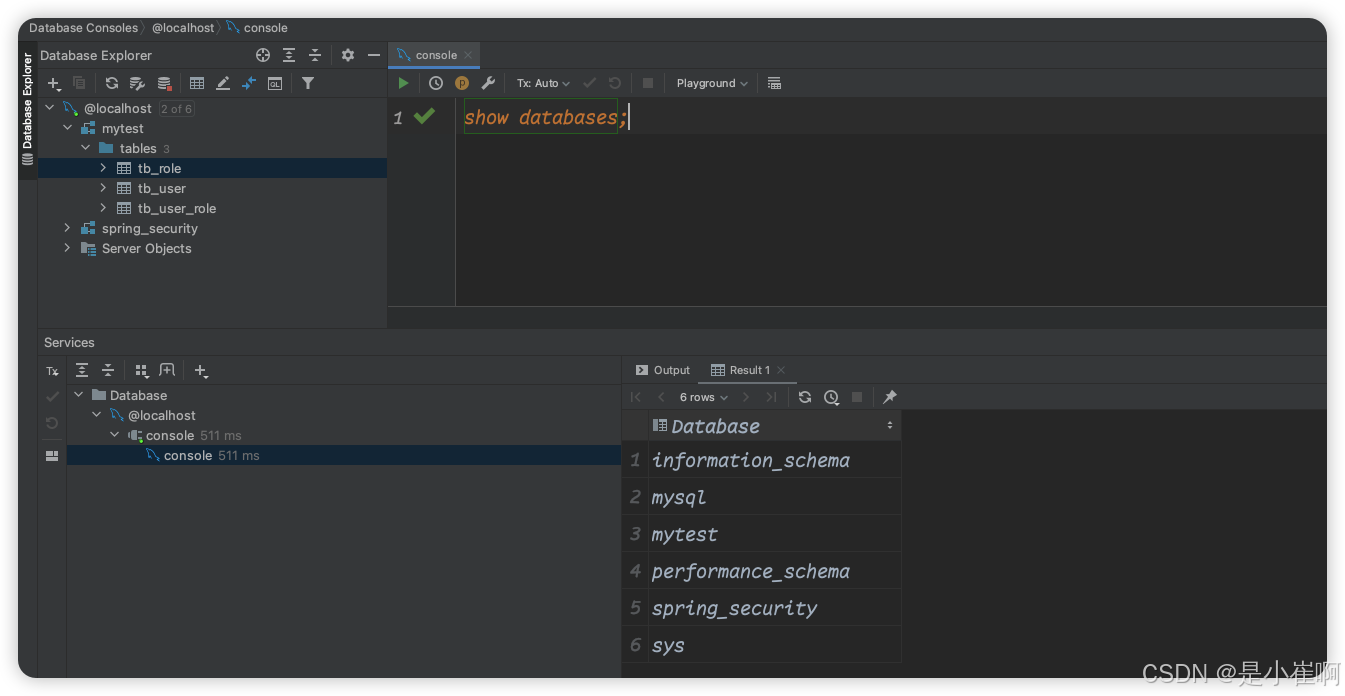Click the layout icon in Services left strip

click(52, 455)
